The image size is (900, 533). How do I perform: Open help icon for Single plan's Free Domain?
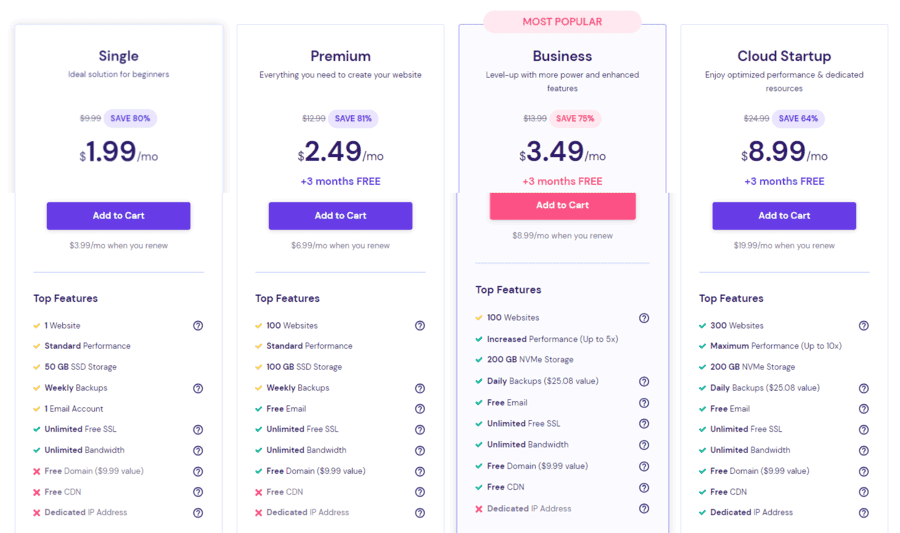tap(198, 472)
